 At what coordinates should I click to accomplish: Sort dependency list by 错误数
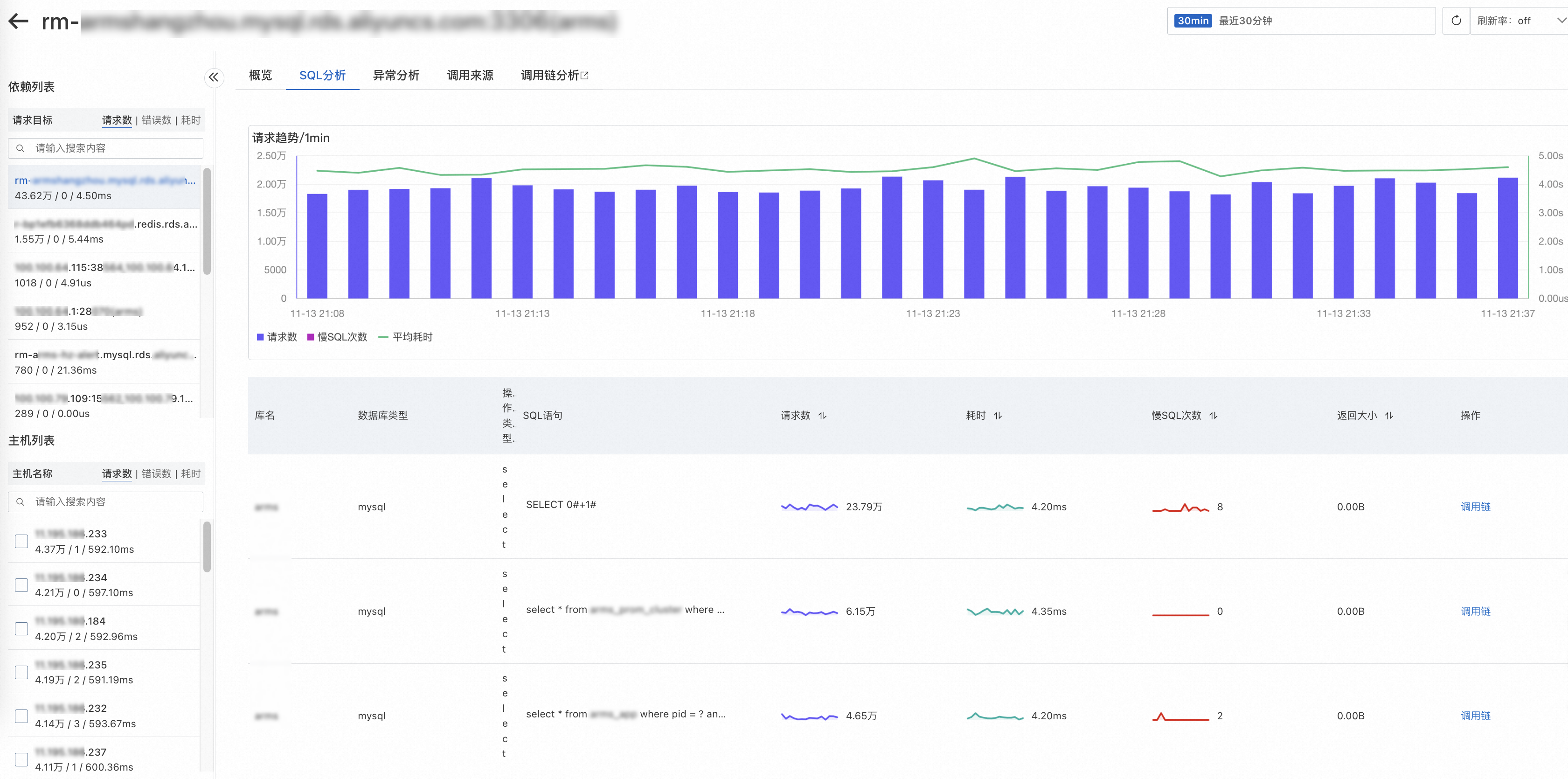pos(156,120)
